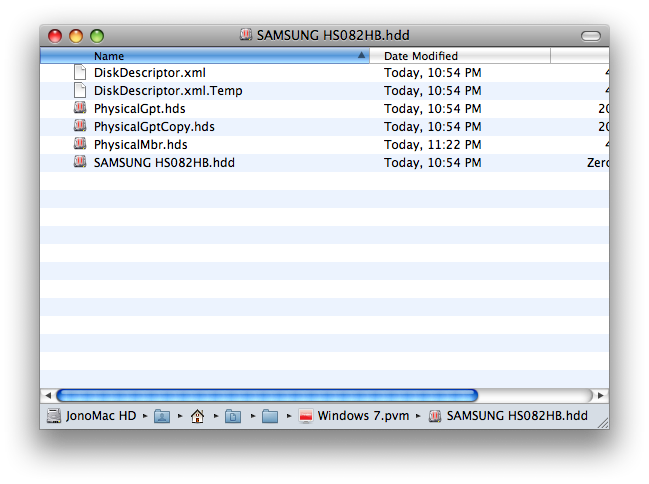Click the title bar proxy disk icon

(x=246, y=35)
